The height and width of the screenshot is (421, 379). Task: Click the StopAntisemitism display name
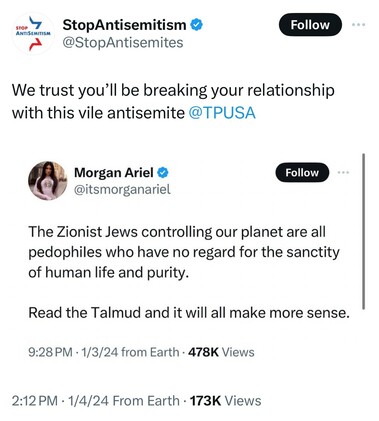124,25
